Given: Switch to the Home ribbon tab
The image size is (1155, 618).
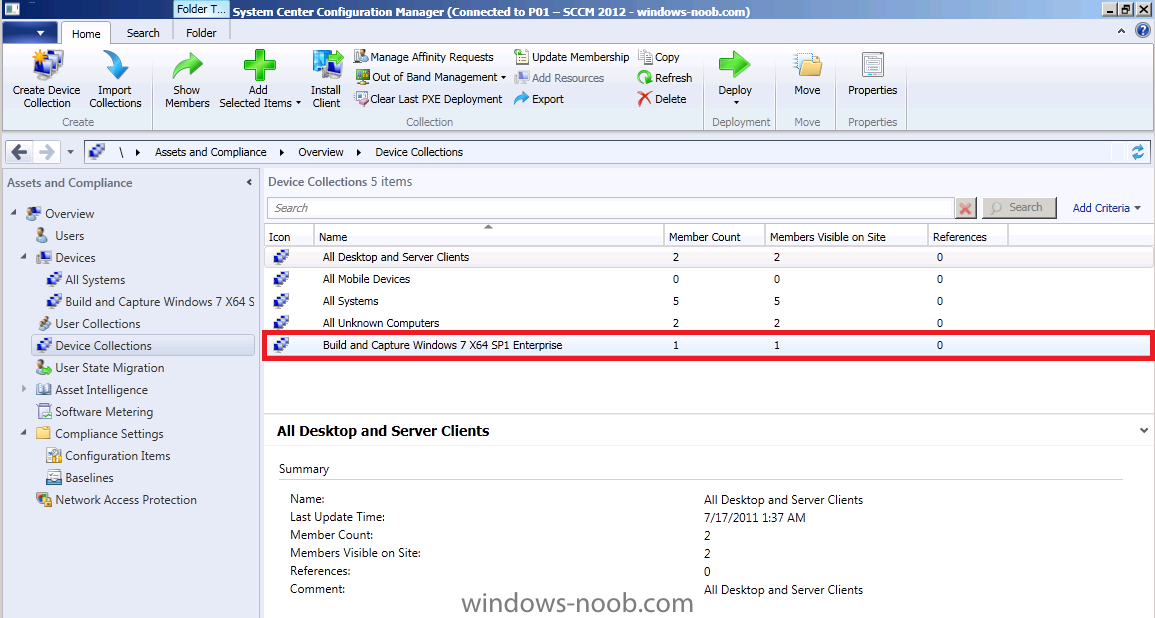Looking at the screenshot, I should (86, 34).
